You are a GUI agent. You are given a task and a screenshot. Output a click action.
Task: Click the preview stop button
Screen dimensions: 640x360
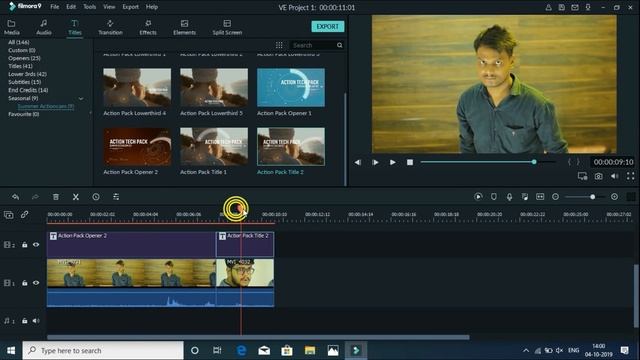coord(410,162)
